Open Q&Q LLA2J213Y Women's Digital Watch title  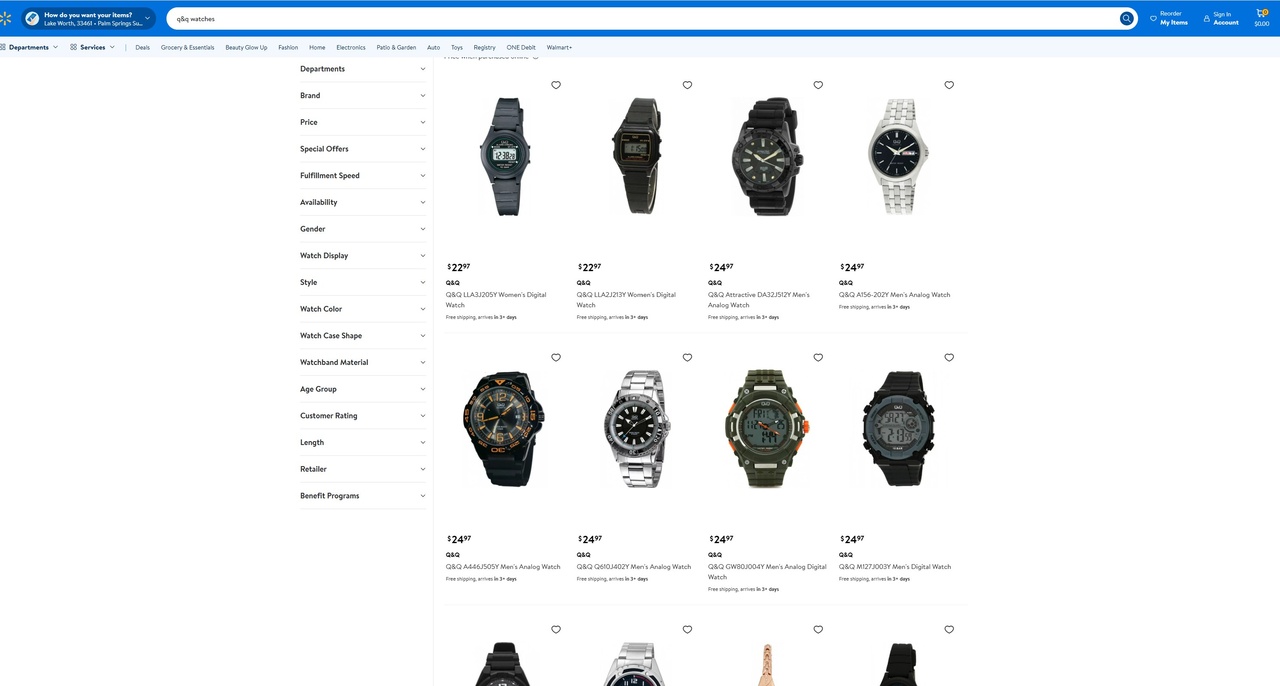click(626, 300)
